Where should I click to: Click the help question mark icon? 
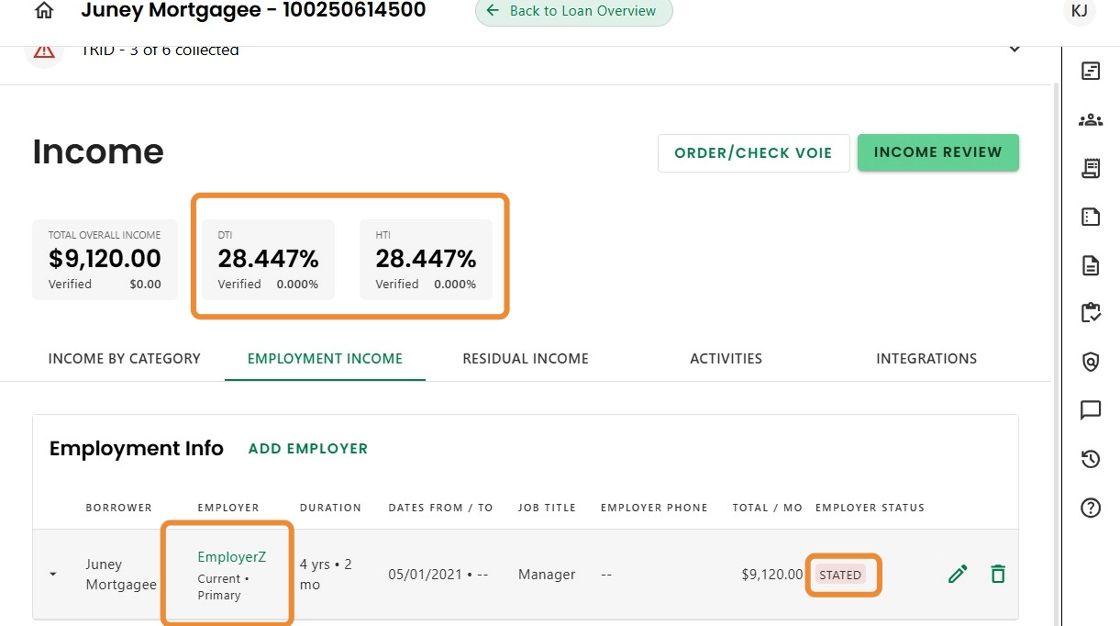pyautogui.click(x=1090, y=508)
